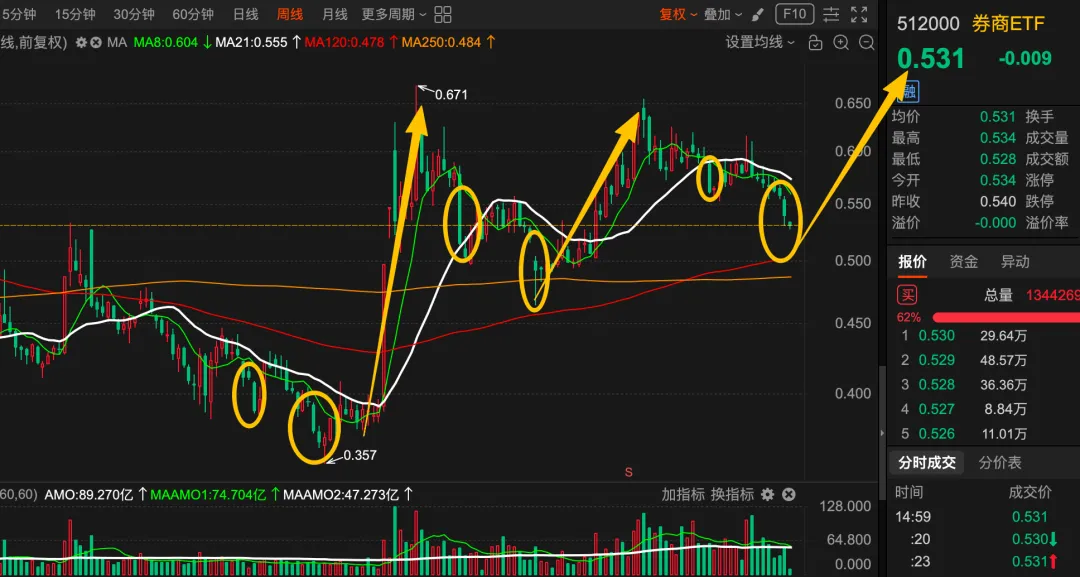Viewport: 1080px width, 577px height.
Task: Switch to the 30分钟 period
Action: click(134, 14)
